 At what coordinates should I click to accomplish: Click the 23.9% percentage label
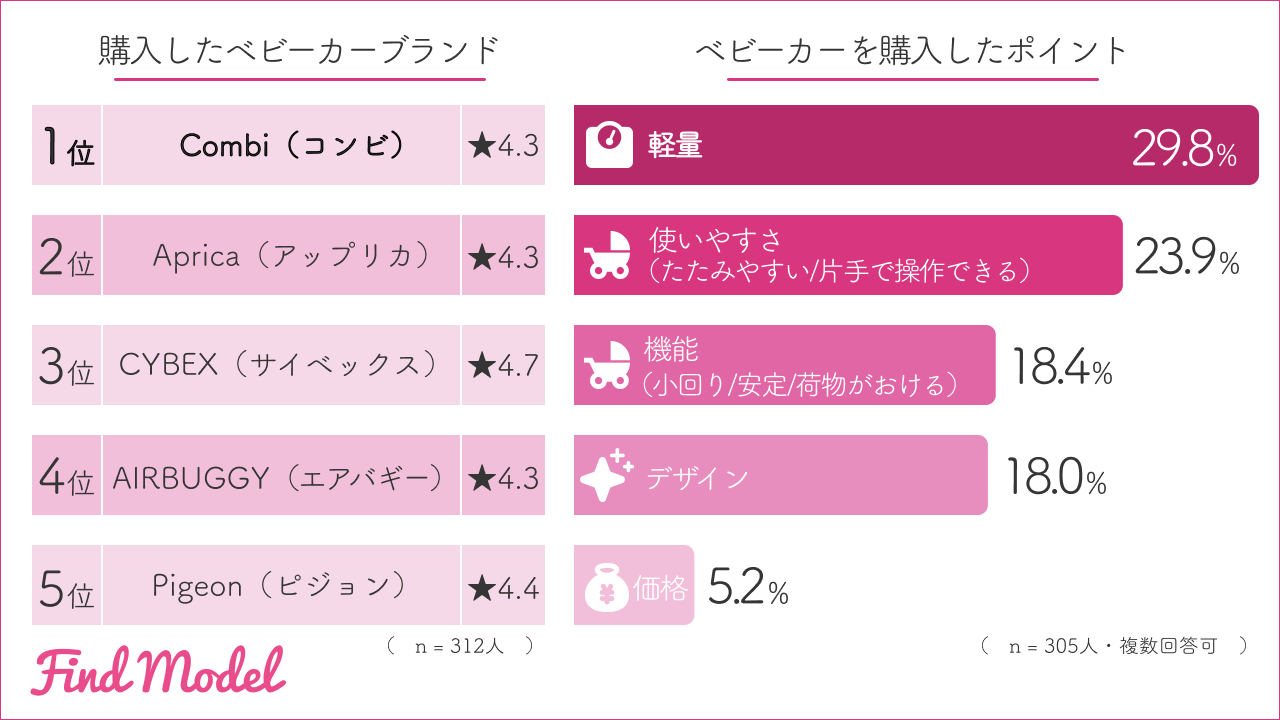(1187, 258)
